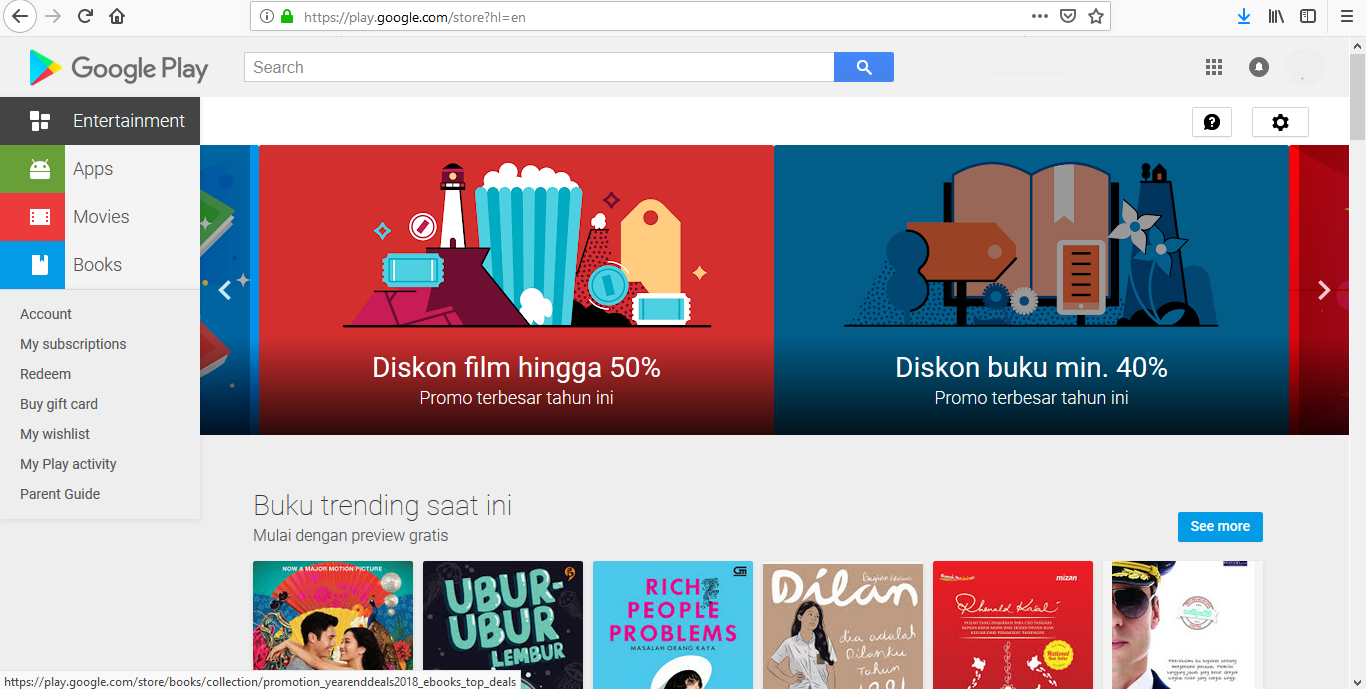Open the Dilan book cover
1369x689 pixels.
point(843,625)
